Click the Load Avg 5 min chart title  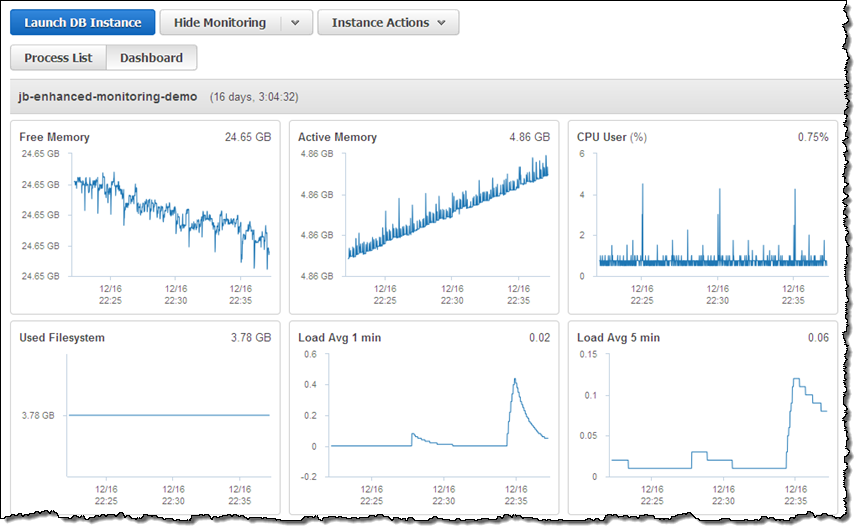(618, 338)
